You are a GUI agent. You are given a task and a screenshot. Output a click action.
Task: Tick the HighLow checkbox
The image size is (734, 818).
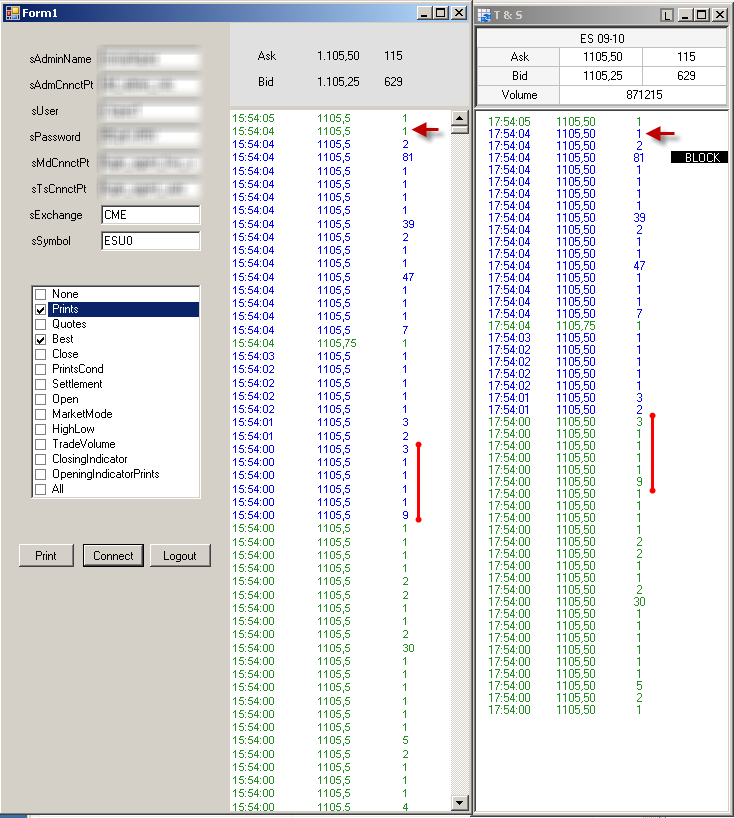pos(41,429)
